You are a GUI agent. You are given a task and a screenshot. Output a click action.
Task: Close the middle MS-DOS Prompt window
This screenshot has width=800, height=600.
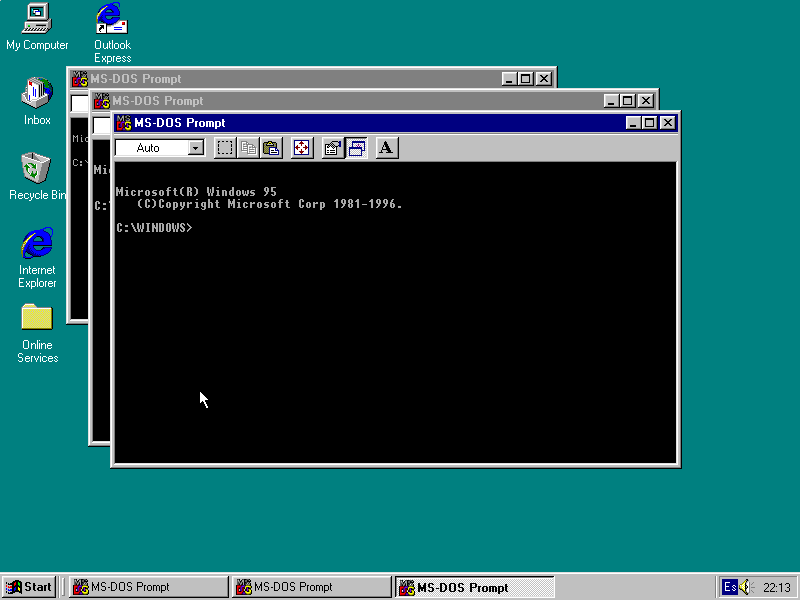(x=646, y=101)
